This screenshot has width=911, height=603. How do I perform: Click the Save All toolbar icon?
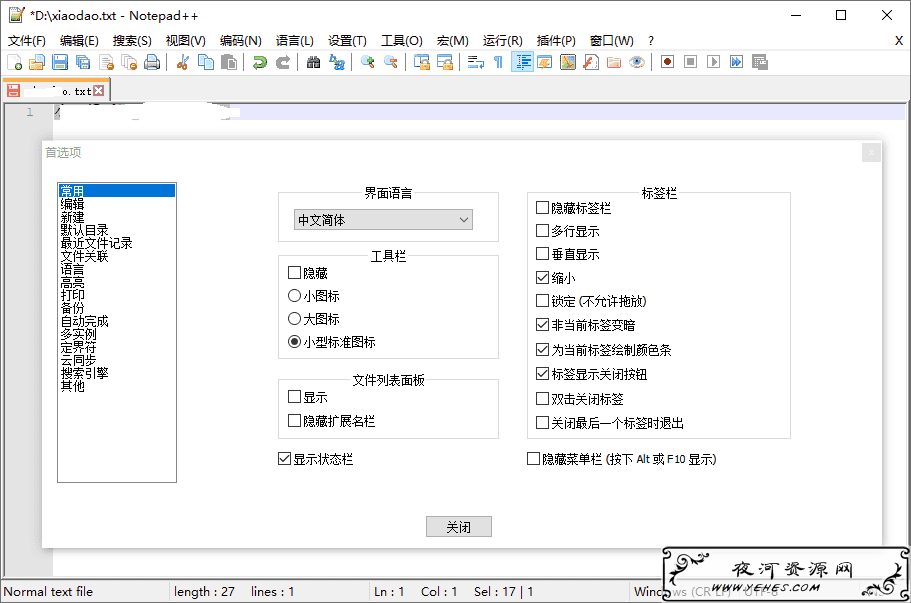(83, 62)
